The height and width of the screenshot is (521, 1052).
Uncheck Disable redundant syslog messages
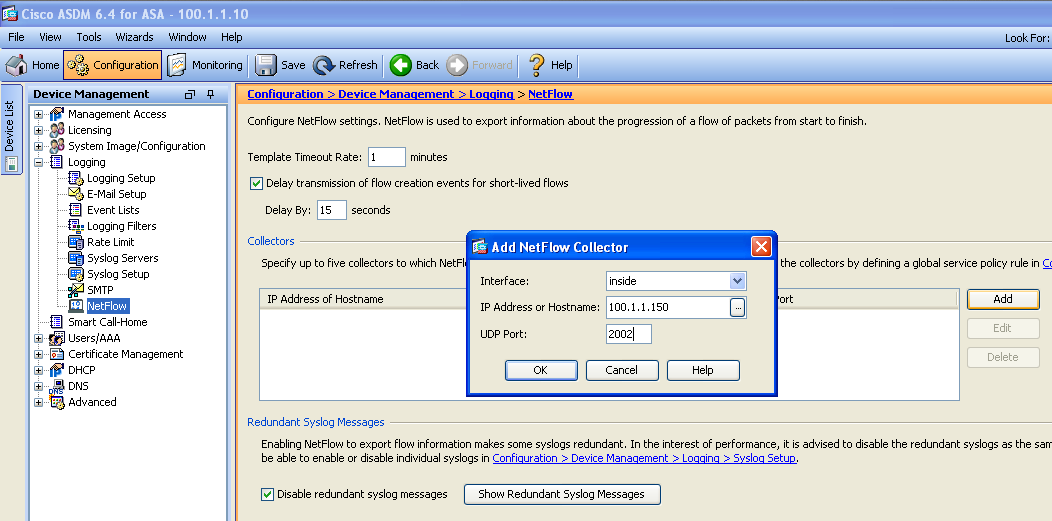coord(267,494)
